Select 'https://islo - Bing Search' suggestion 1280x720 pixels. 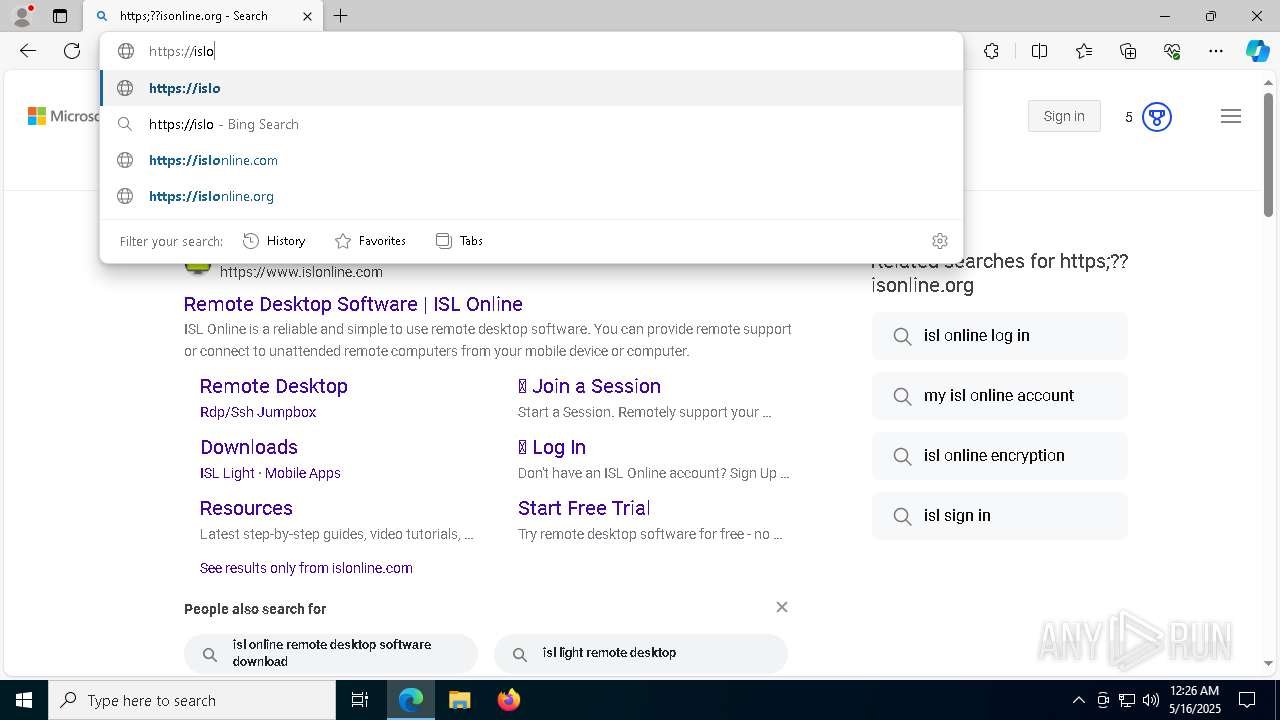pyautogui.click(x=531, y=124)
